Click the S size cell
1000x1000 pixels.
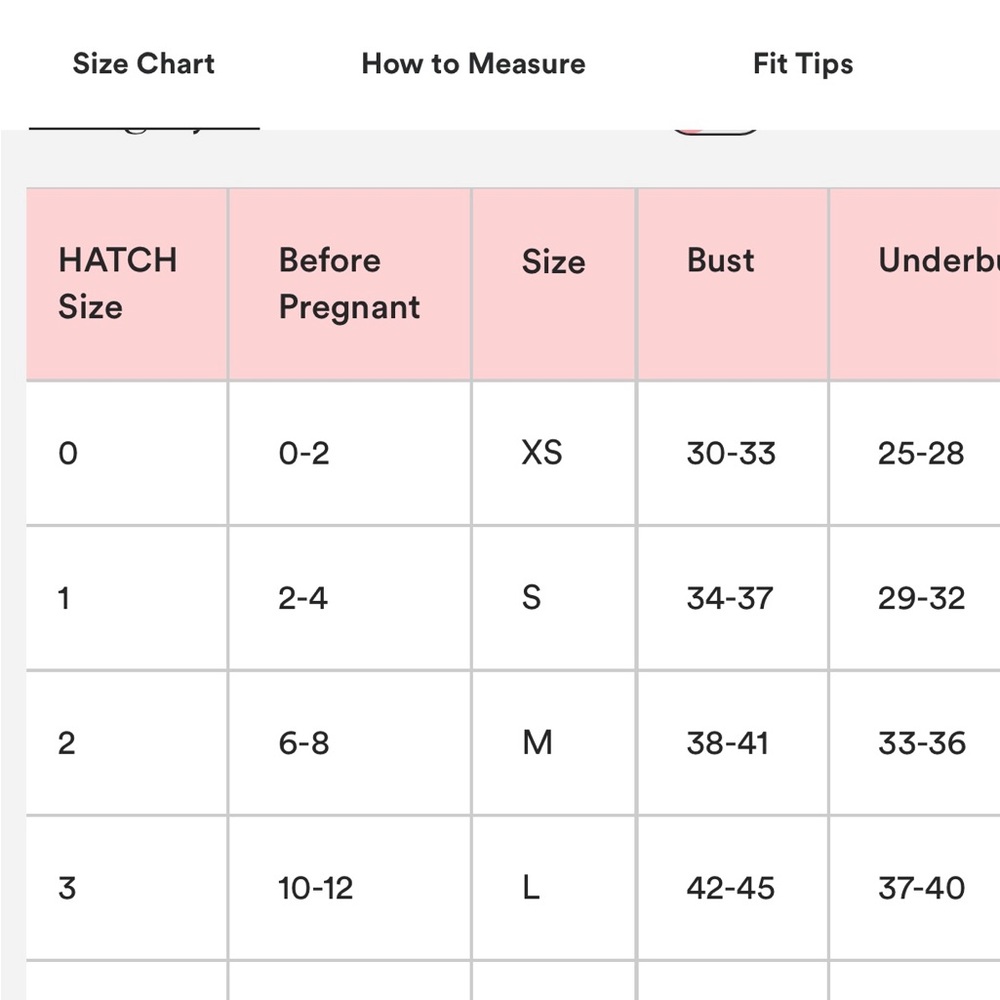point(554,598)
